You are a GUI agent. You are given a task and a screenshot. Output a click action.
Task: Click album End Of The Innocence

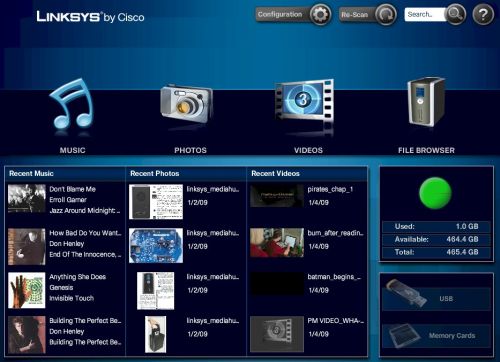85,254
